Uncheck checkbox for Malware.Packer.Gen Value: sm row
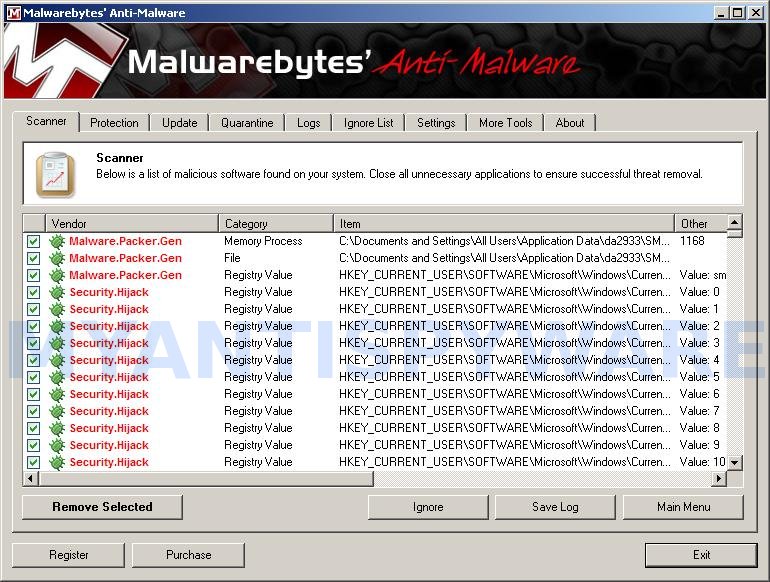The height and width of the screenshot is (582, 770). coord(33,275)
